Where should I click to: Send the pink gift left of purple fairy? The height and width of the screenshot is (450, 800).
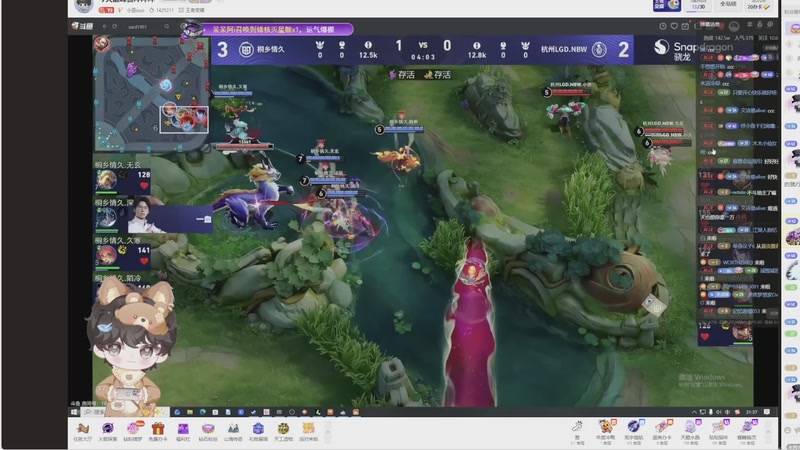point(718,431)
